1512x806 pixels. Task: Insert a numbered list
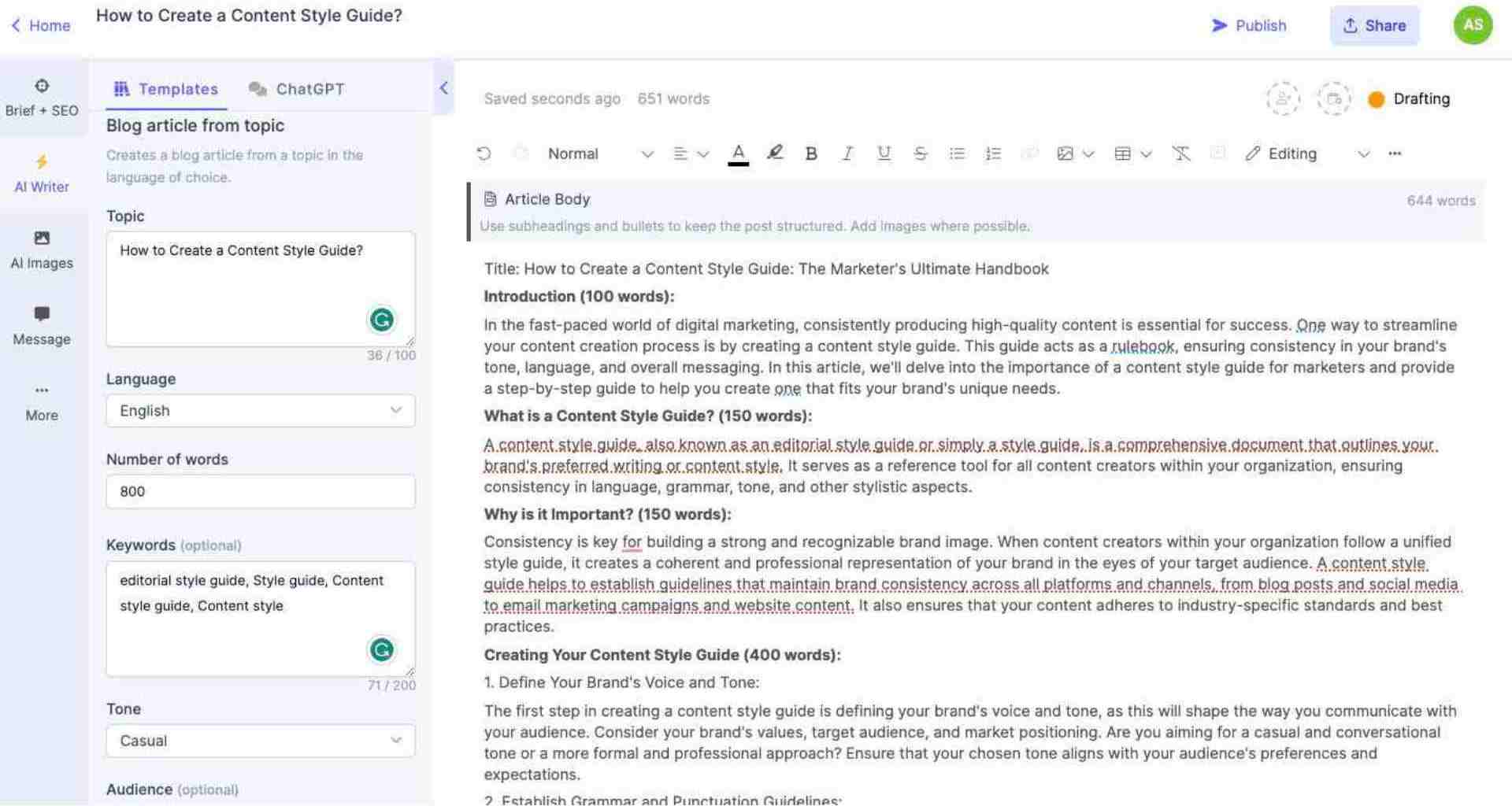(993, 153)
